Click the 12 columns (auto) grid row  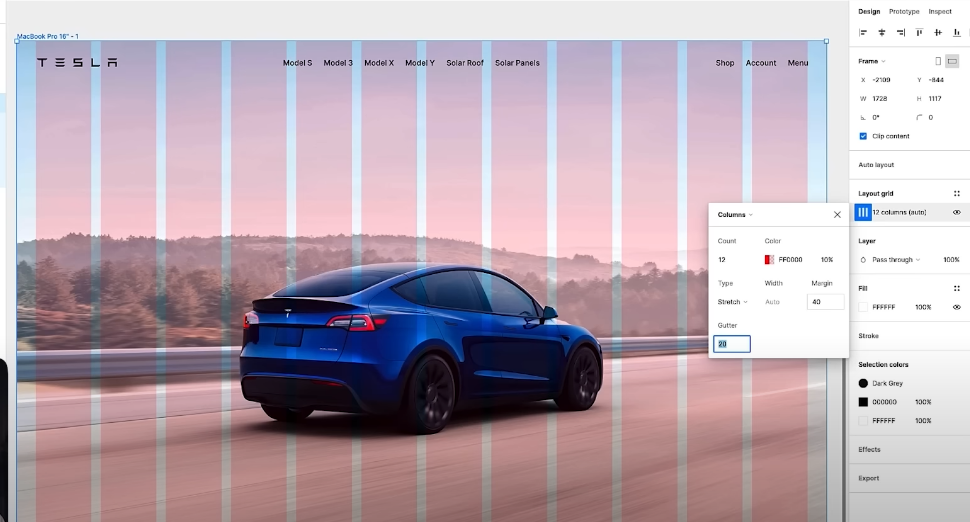[908, 212]
